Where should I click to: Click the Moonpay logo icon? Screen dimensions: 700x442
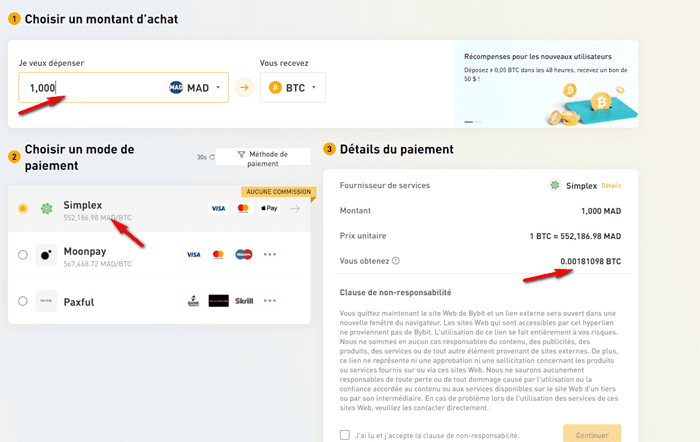click(x=45, y=255)
